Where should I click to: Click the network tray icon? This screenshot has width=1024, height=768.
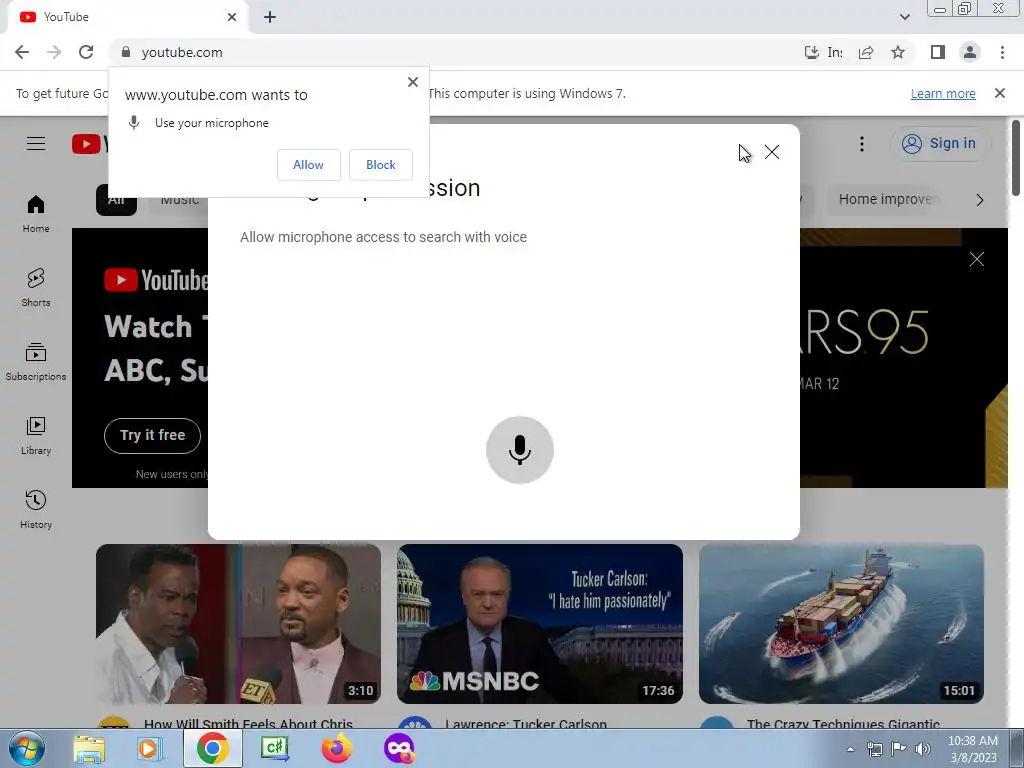click(874, 749)
